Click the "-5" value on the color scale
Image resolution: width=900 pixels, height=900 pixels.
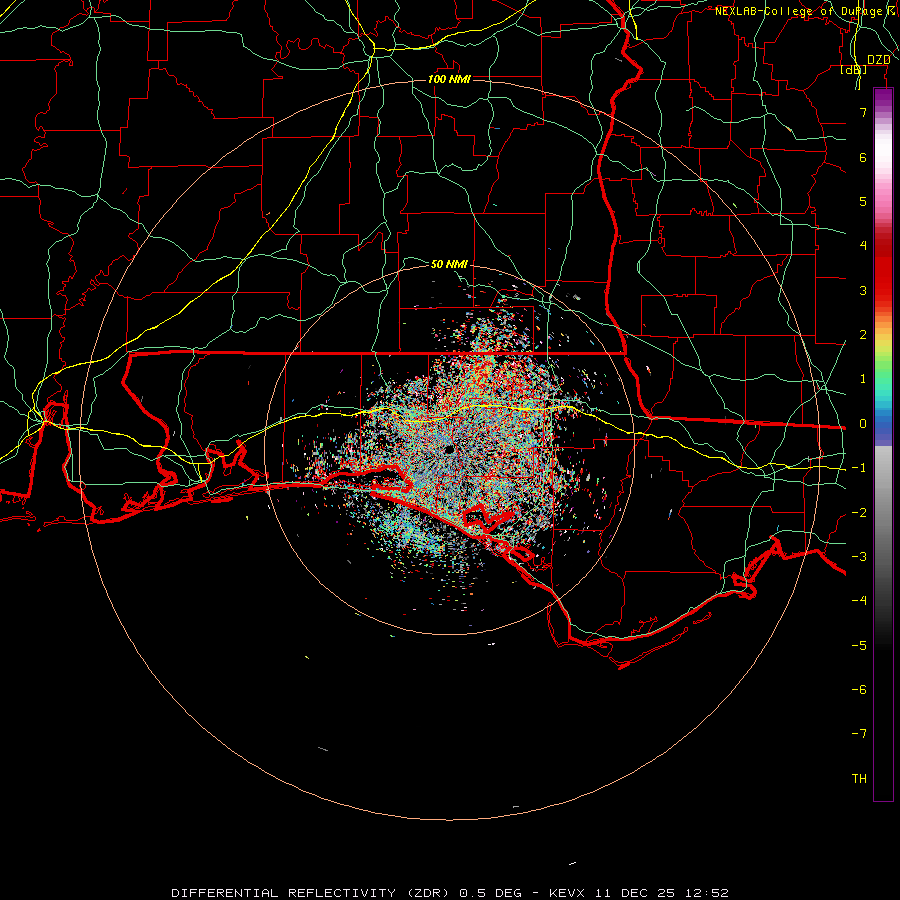click(859, 646)
